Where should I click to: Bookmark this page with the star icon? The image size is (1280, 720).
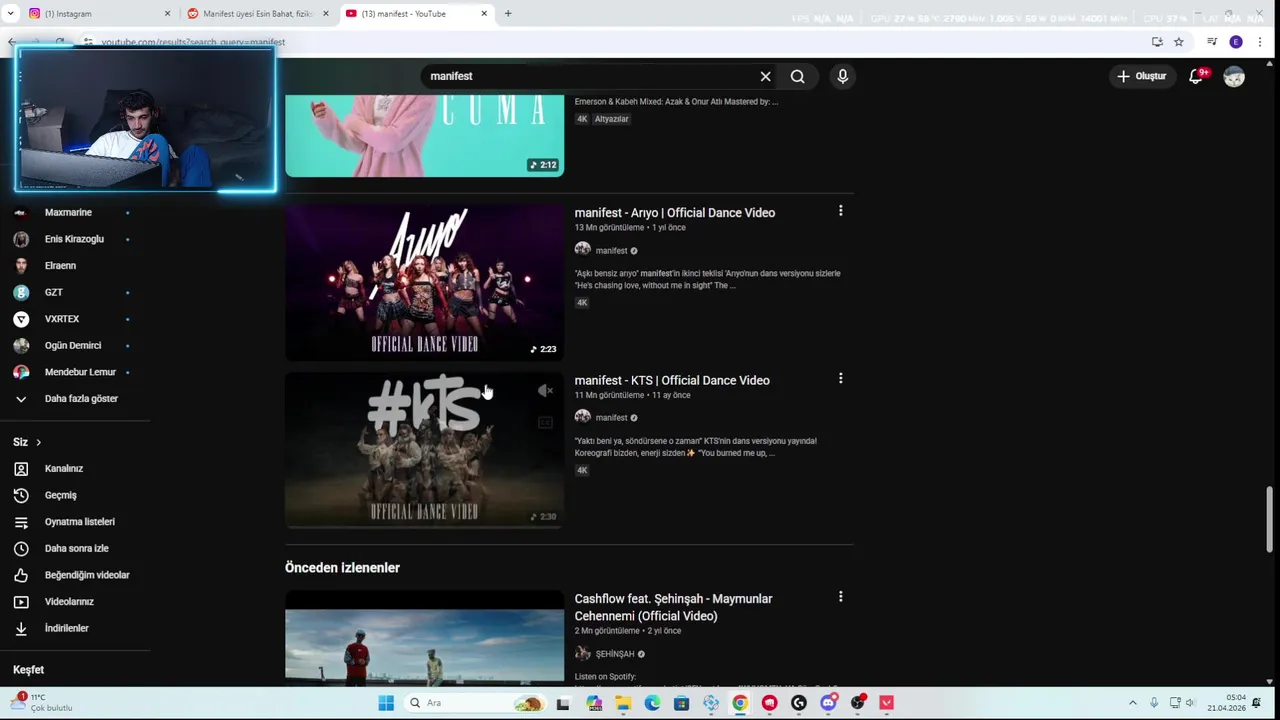point(1179,42)
